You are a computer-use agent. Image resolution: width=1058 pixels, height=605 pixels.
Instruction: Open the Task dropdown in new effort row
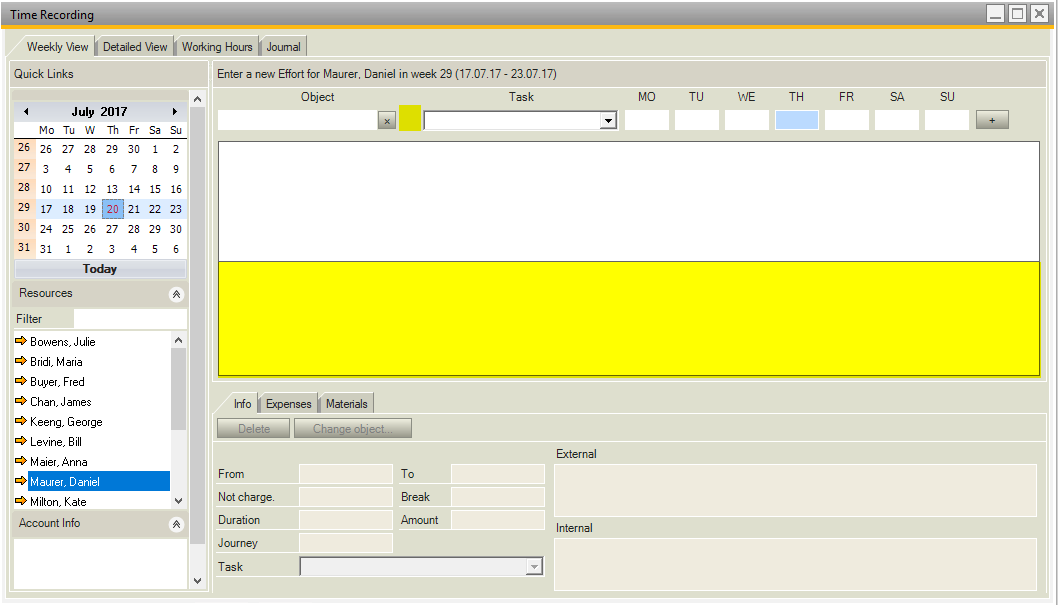click(608, 121)
